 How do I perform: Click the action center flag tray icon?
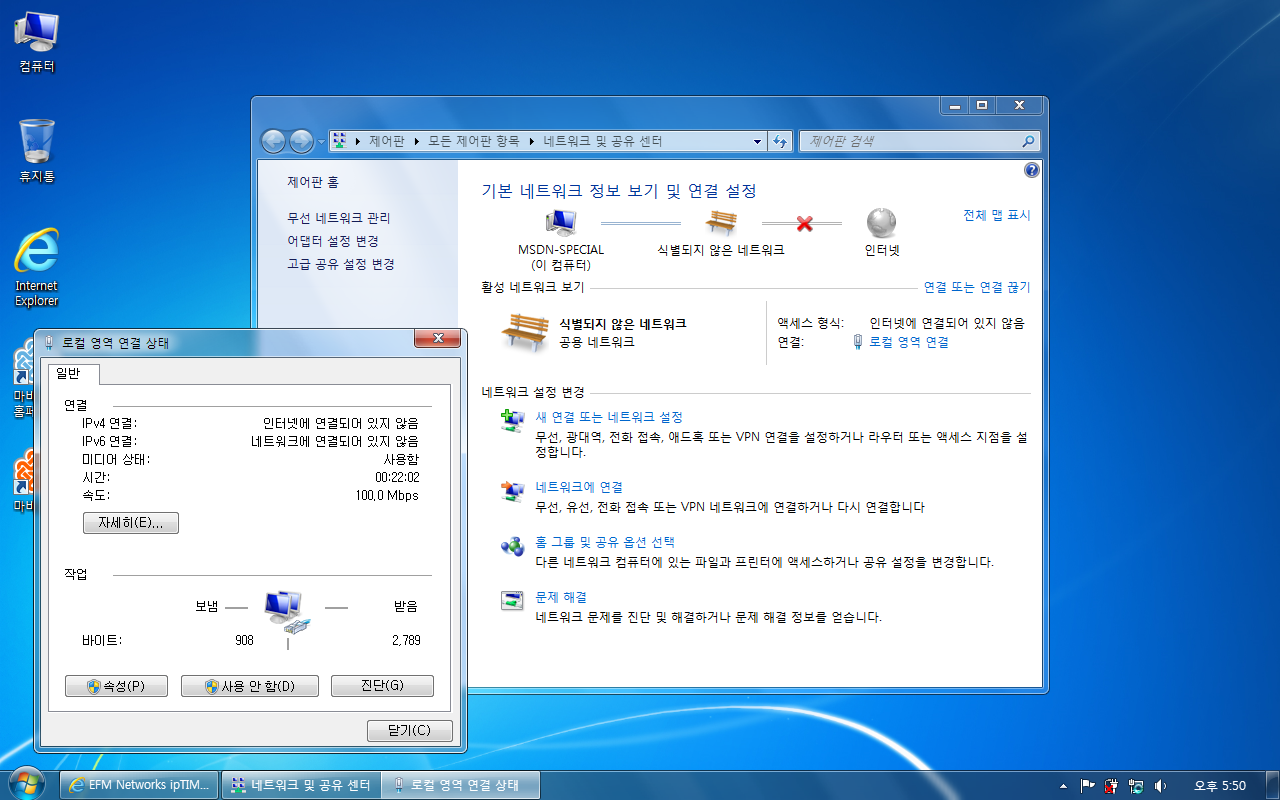click(x=1086, y=786)
